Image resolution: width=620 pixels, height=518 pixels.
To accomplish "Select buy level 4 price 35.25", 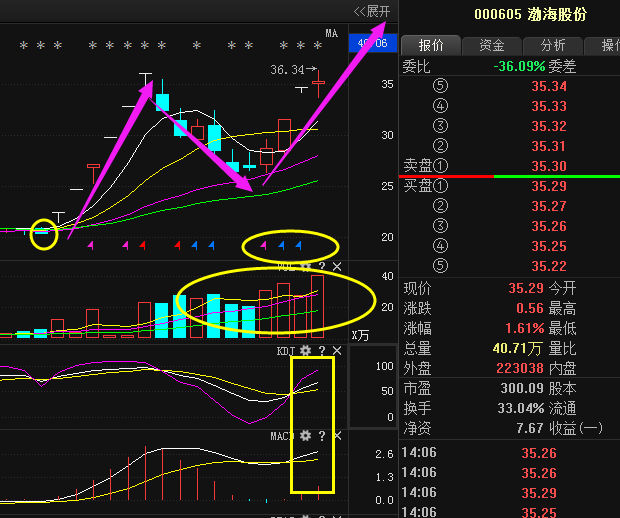I will 549,246.
